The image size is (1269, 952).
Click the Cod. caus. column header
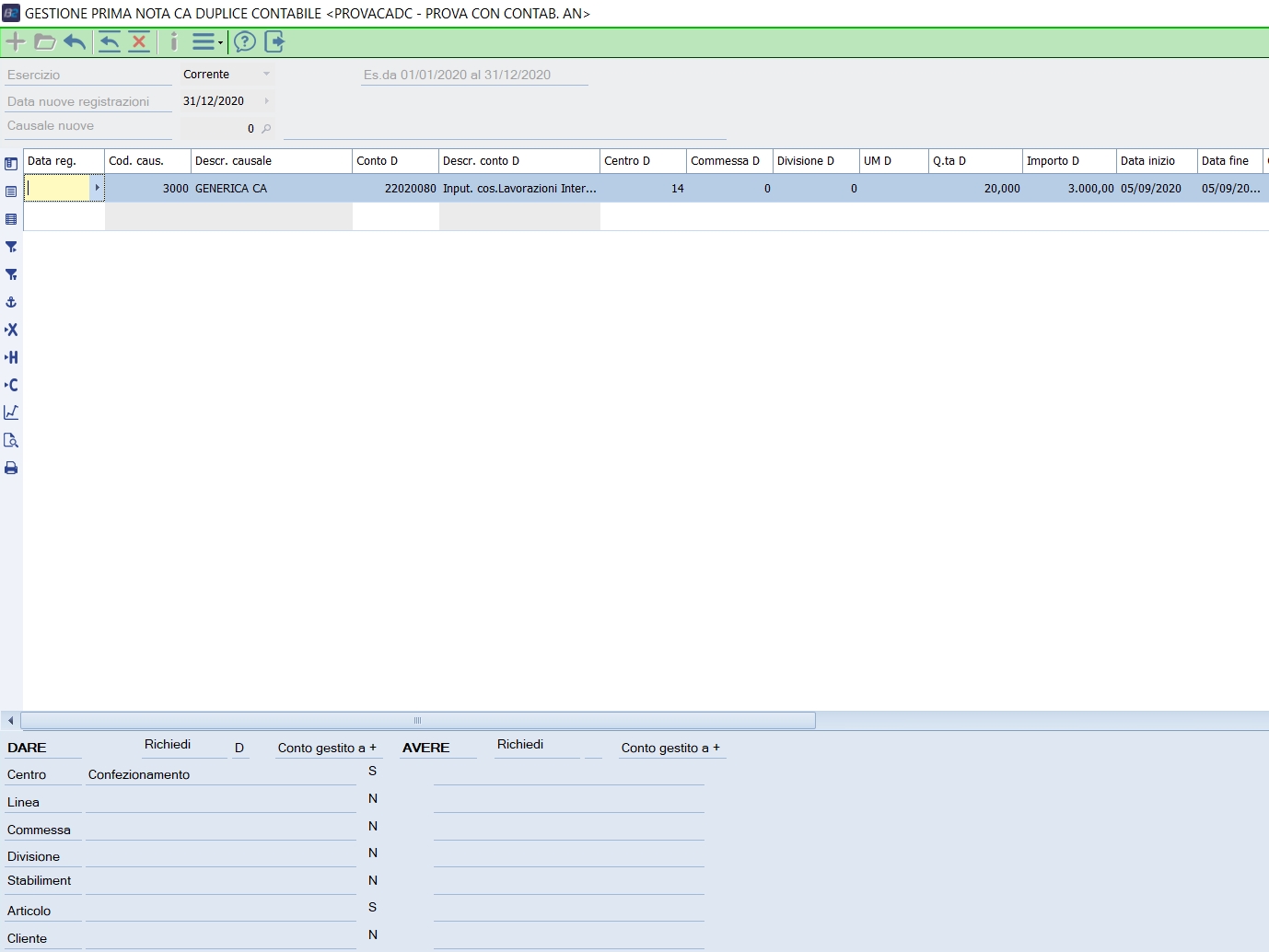pos(147,161)
